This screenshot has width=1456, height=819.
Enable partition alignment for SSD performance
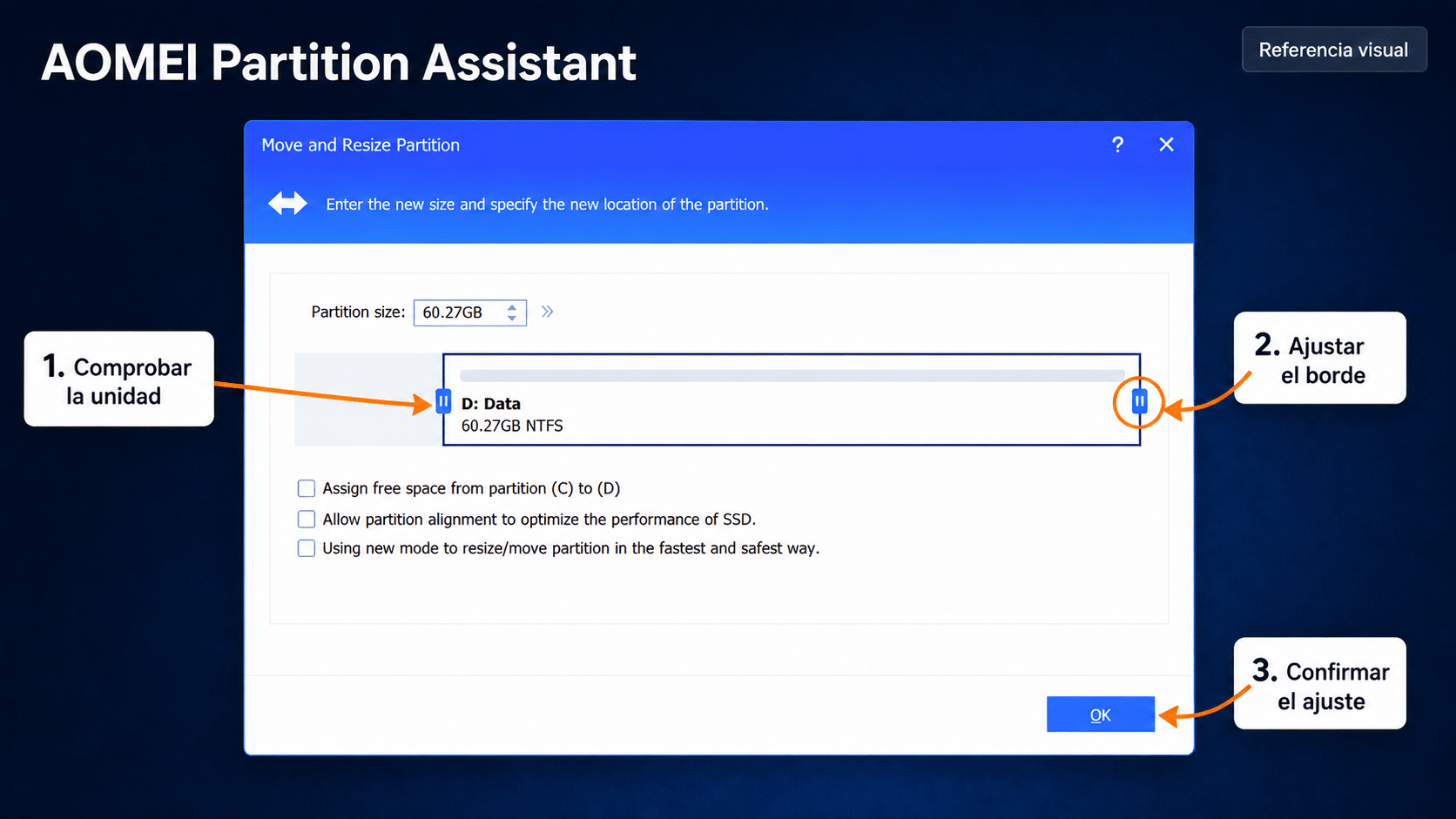tap(307, 520)
